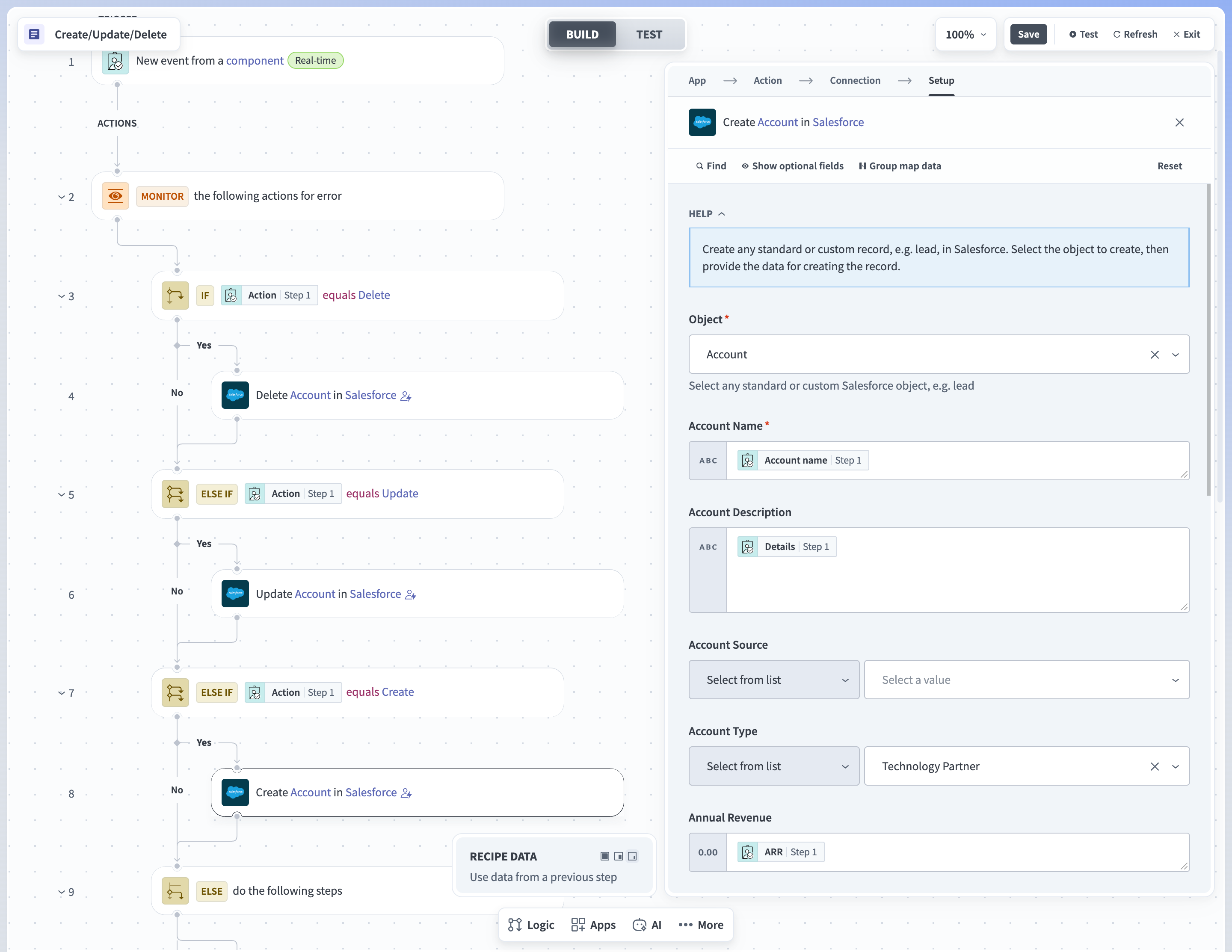Close the Create Account setup panel

[1179, 122]
